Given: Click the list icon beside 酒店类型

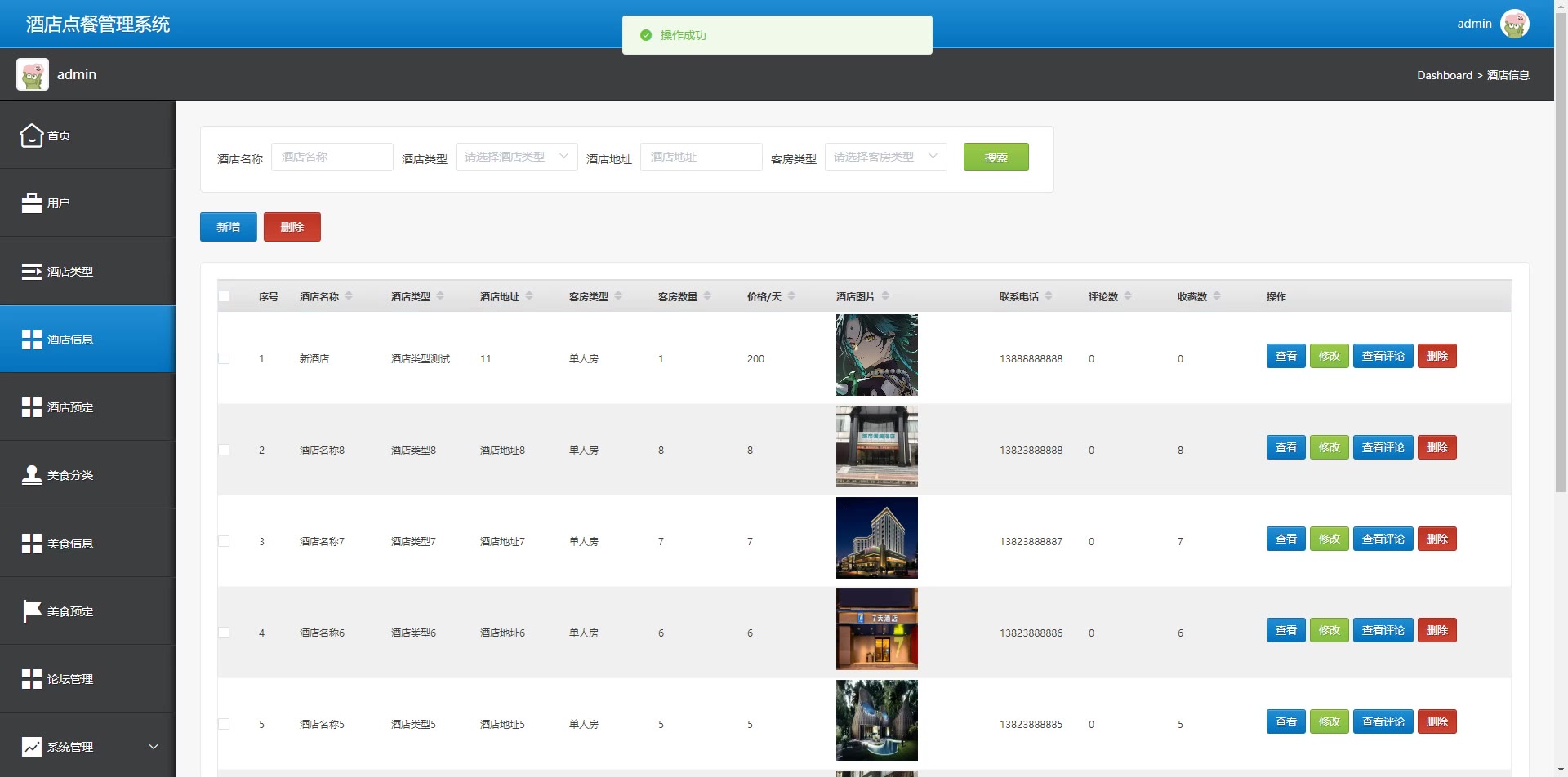Looking at the screenshot, I should point(31,271).
